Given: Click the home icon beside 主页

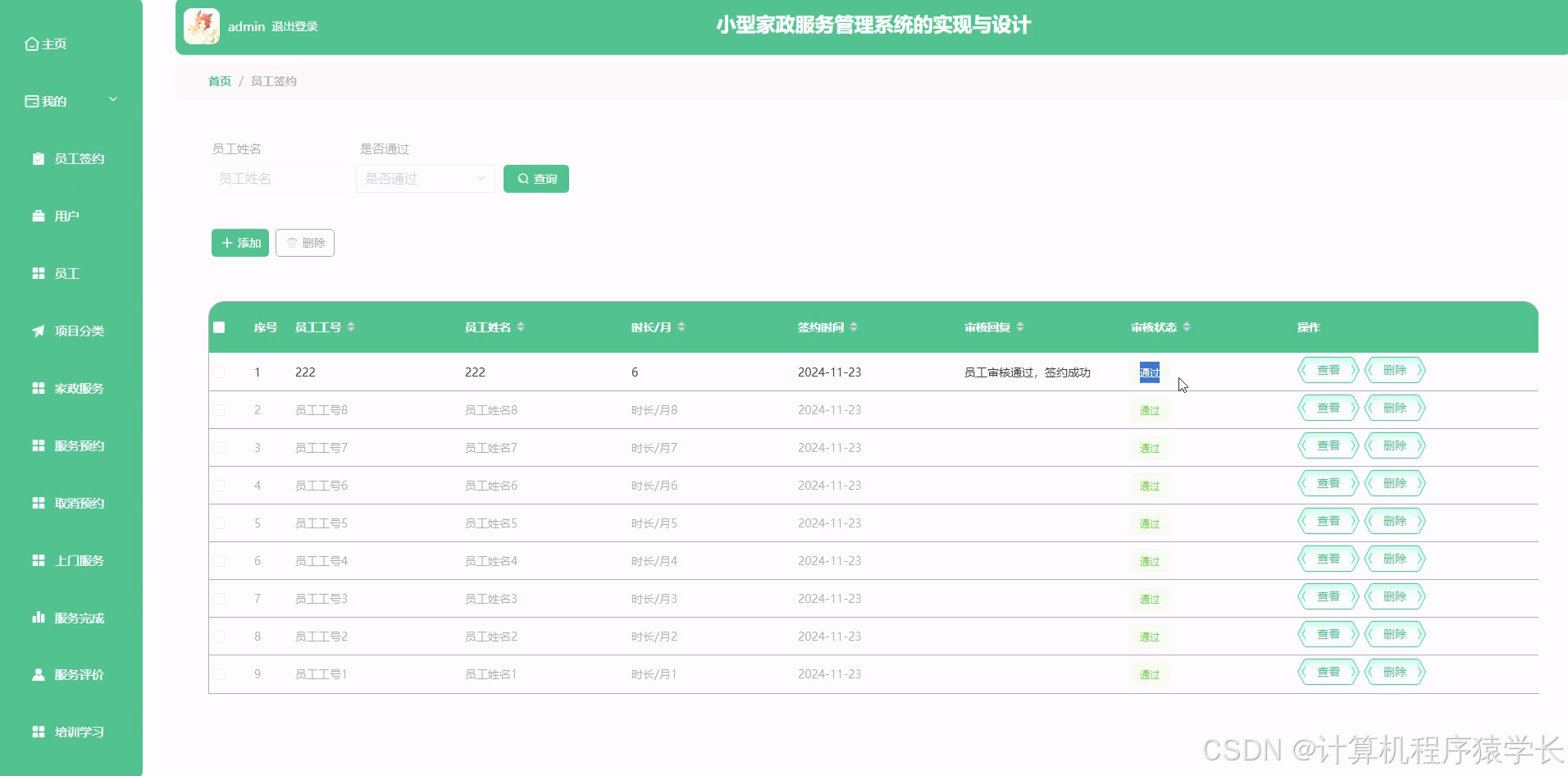Looking at the screenshot, I should (x=32, y=43).
